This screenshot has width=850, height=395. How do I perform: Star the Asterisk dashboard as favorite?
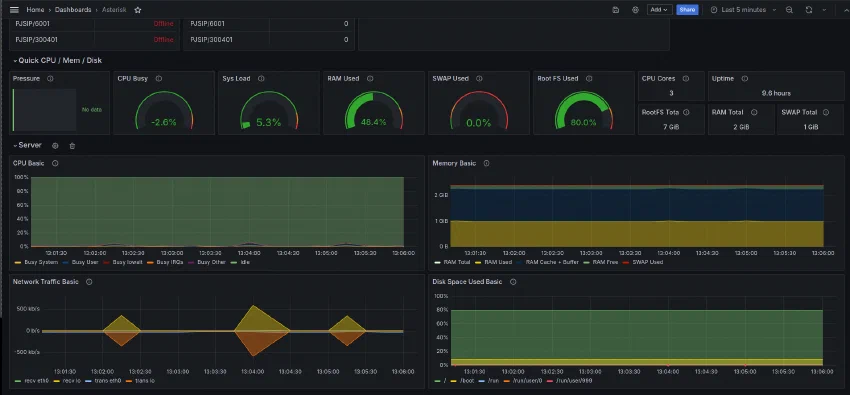click(x=138, y=10)
